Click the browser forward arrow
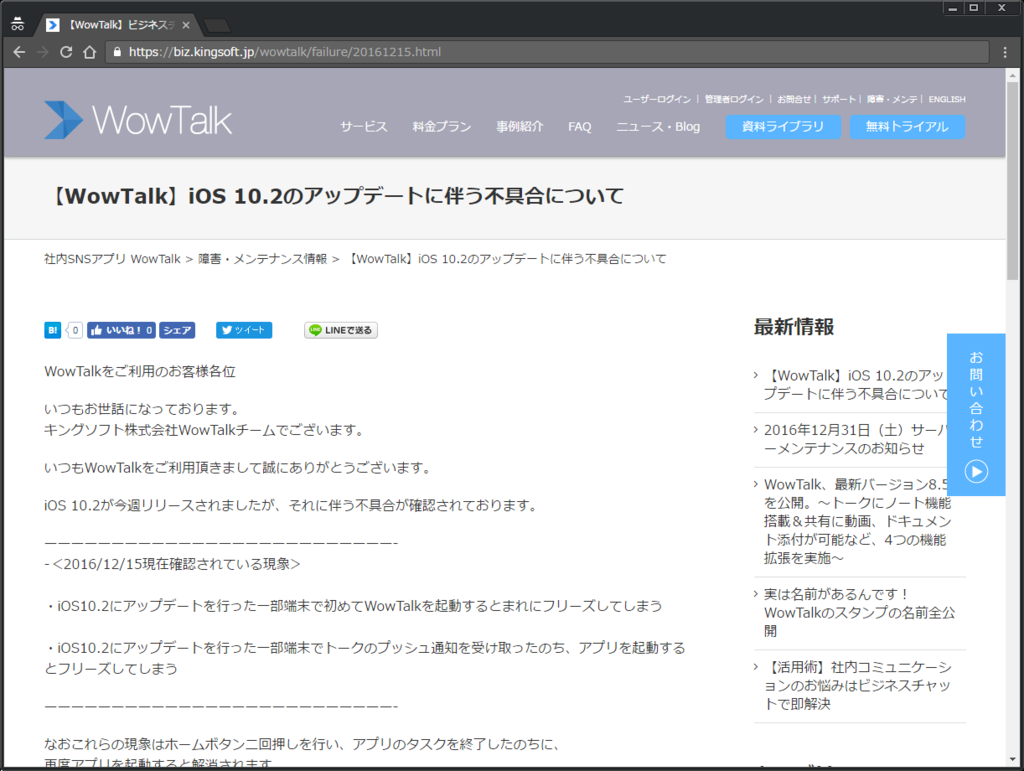Image resolution: width=1024 pixels, height=771 pixels. tap(42, 52)
